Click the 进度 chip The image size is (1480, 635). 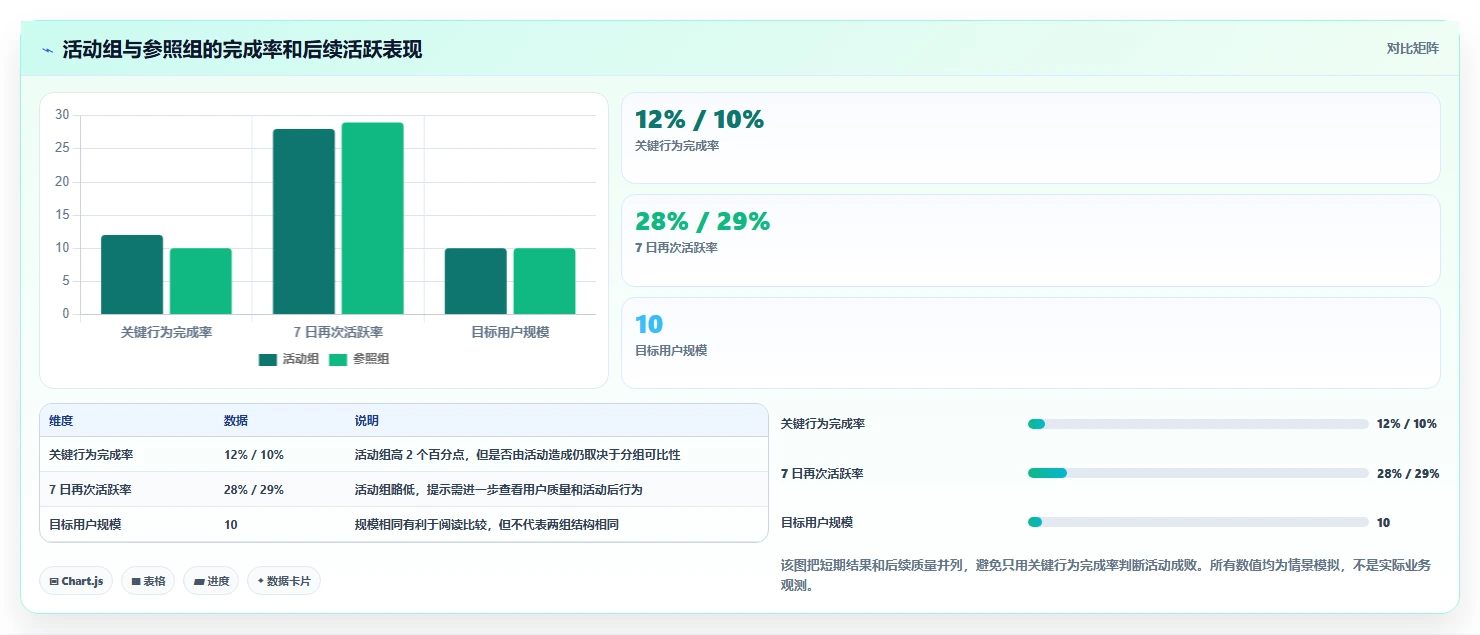pyautogui.click(x=211, y=581)
